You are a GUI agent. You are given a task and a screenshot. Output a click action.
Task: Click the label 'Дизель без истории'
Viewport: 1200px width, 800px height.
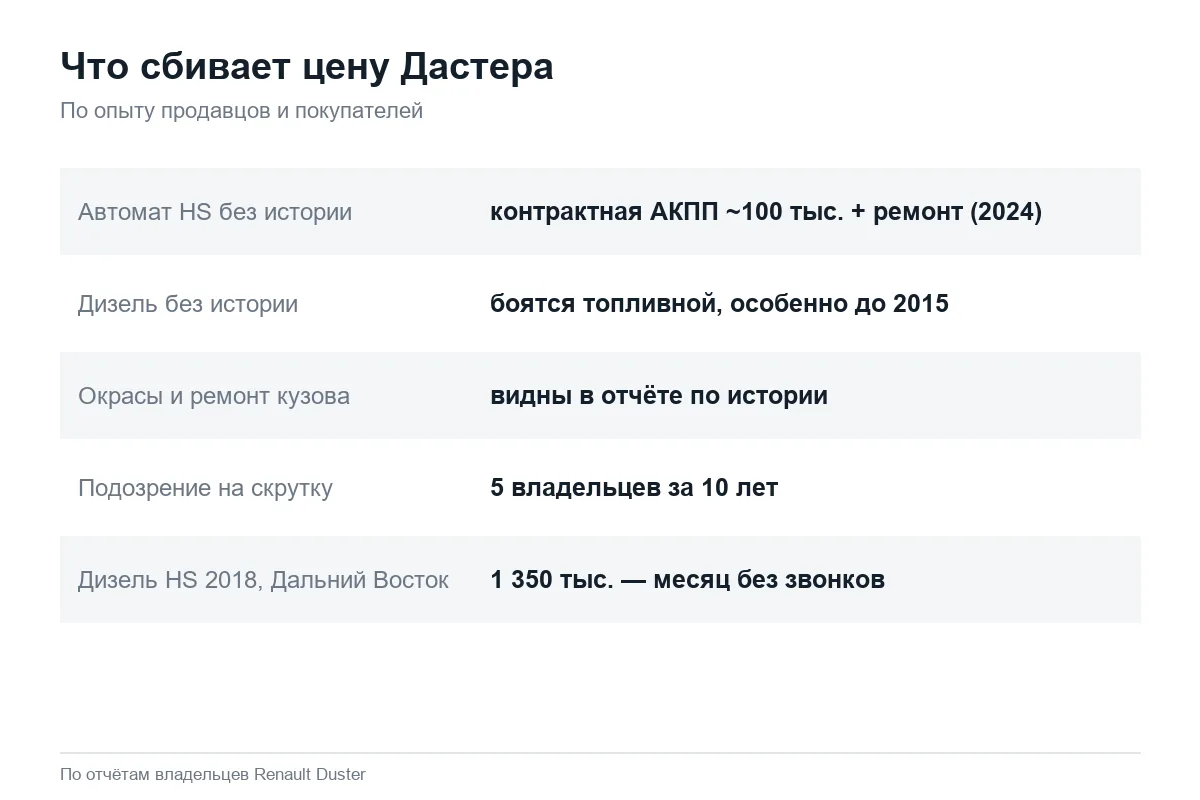pos(188,304)
